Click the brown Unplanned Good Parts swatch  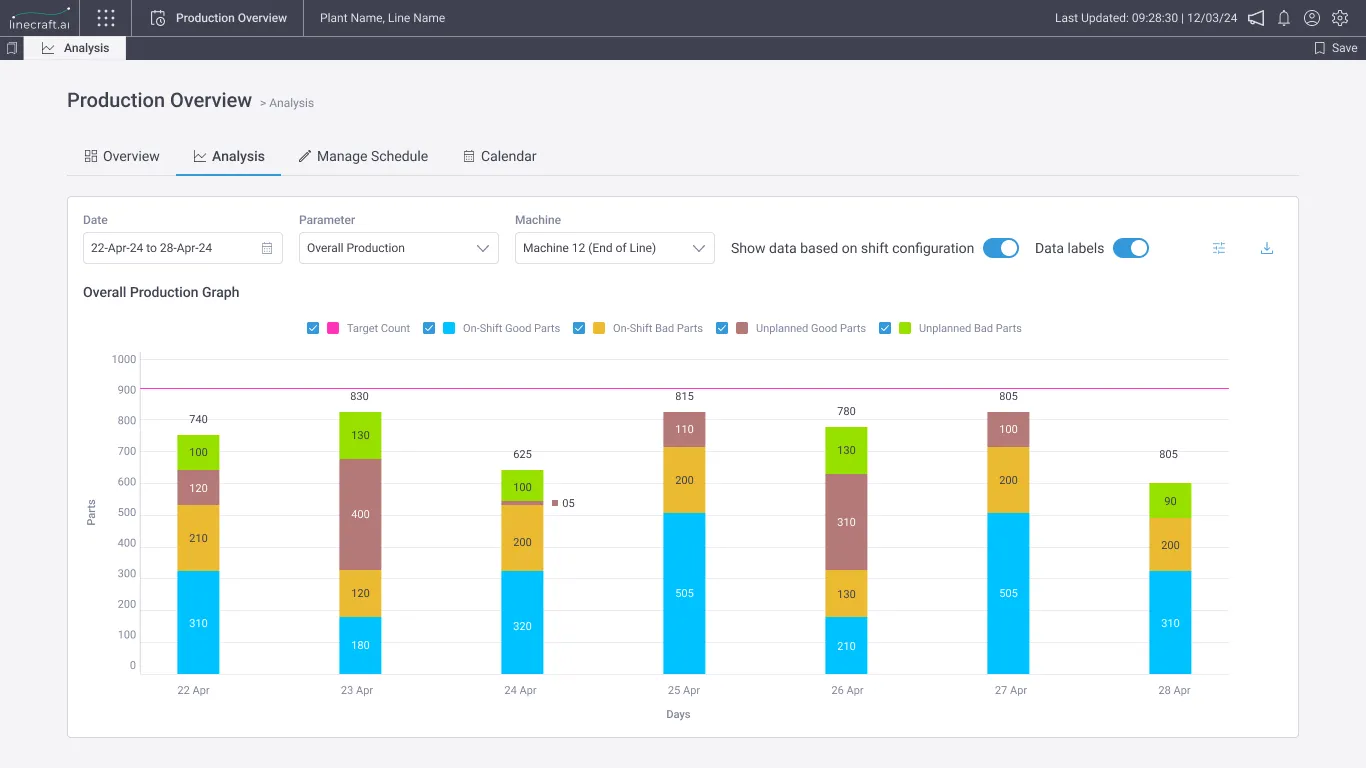(742, 328)
